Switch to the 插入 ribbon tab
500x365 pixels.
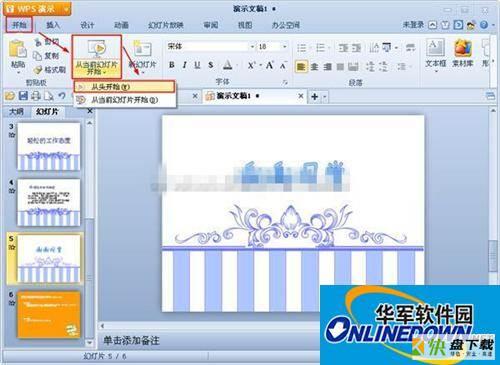click(53, 25)
